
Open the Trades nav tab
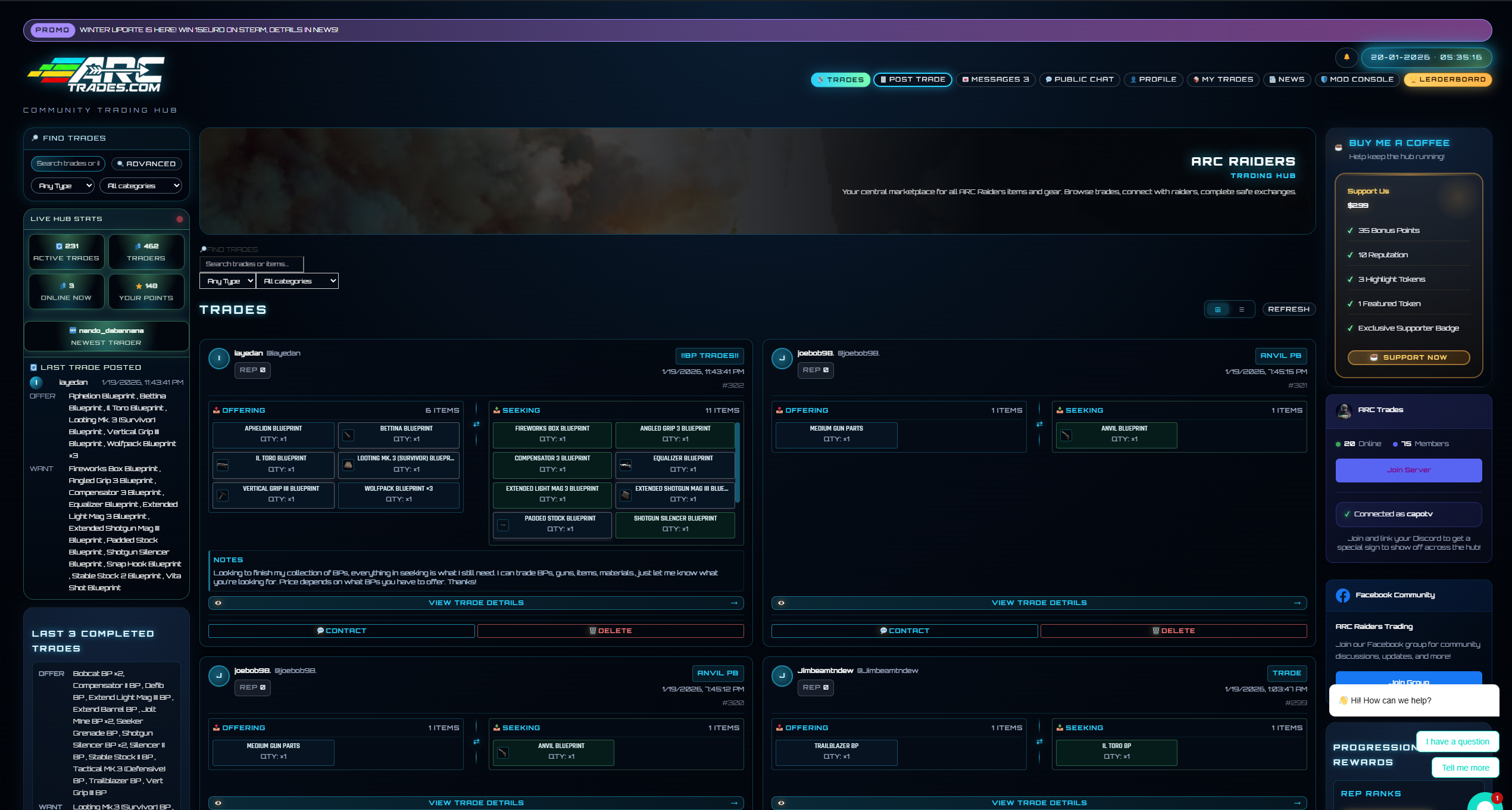point(841,79)
